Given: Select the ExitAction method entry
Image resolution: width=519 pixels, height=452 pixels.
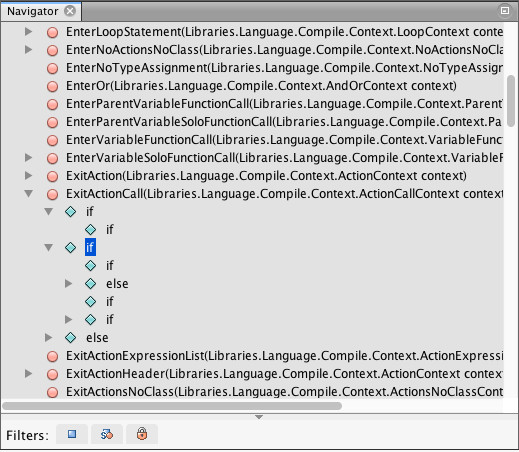Looking at the screenshot, I should pos(266,176).
